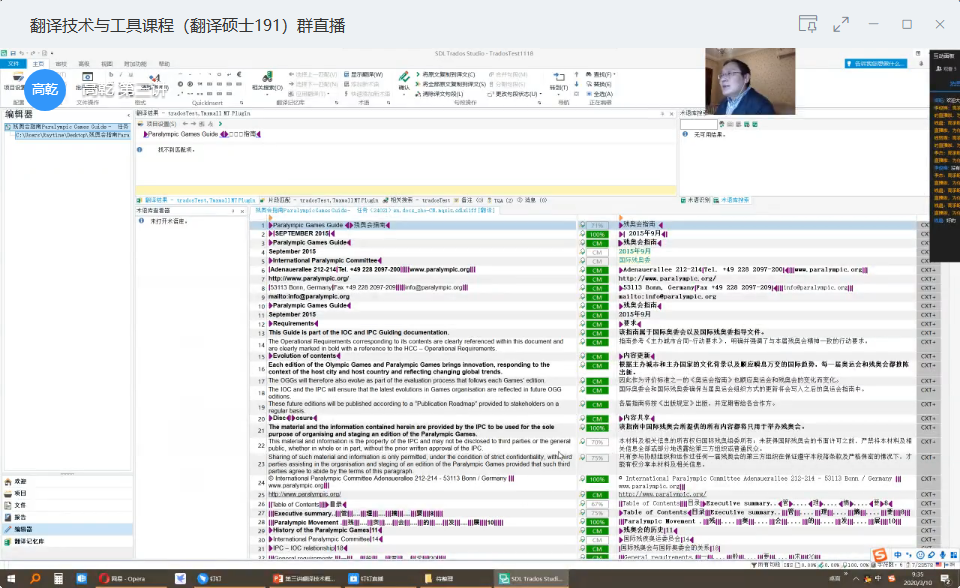Open the File ribbon tab
This screenshot has width=960, height=588.
14,63
